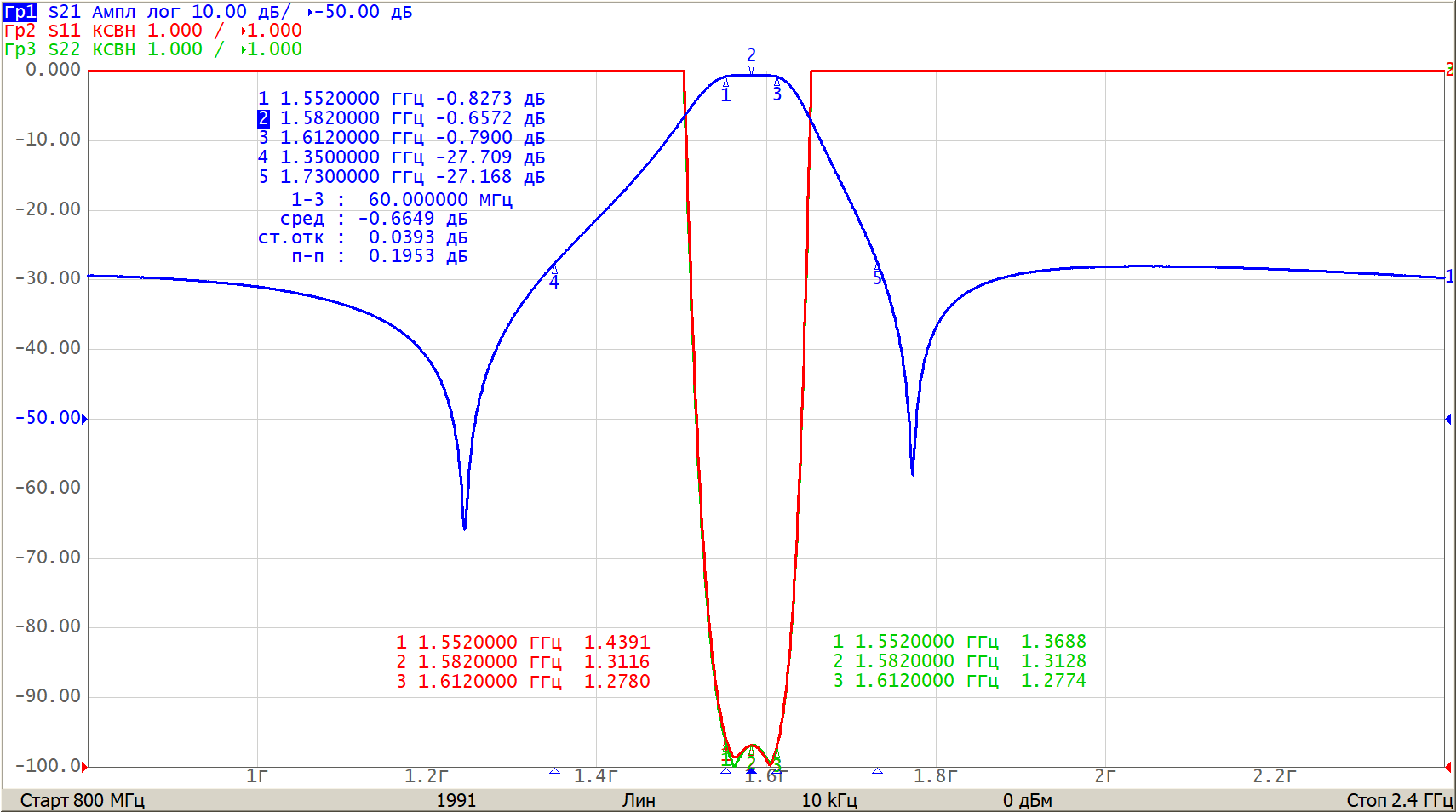The image size is (1456, 812).
Task: Click marker 5 triangle on the frequency axis
Action: [x=877, y=771]
